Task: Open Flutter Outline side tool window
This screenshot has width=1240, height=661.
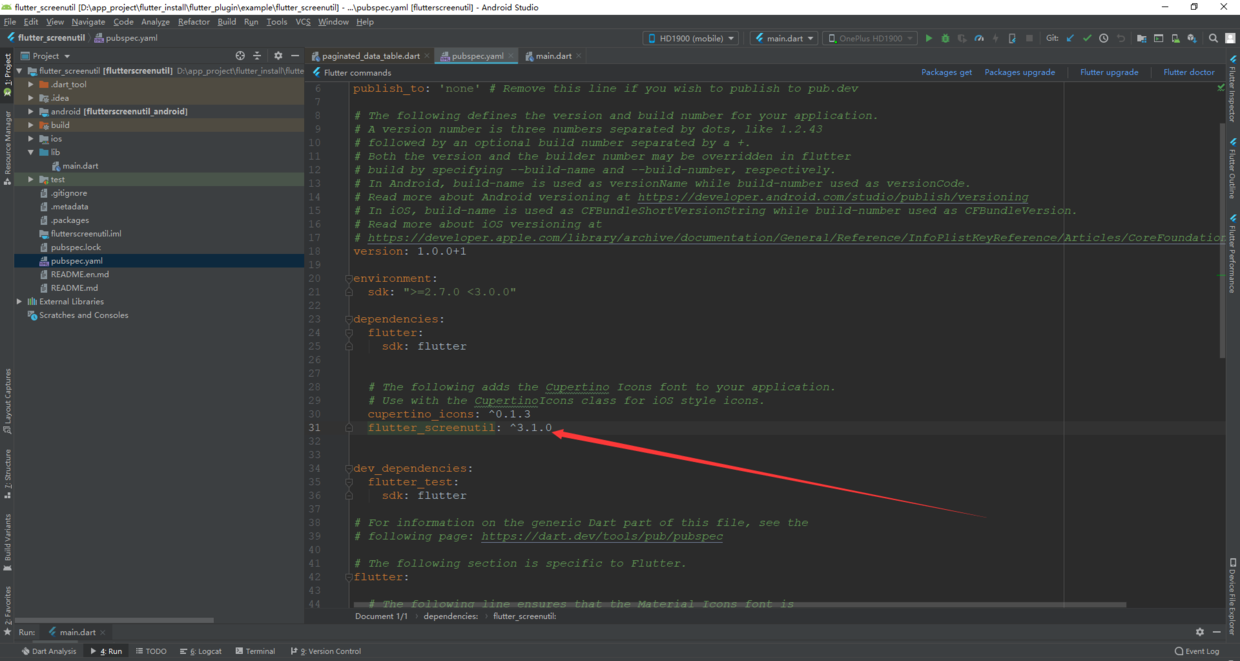Action: [1232, 169]
